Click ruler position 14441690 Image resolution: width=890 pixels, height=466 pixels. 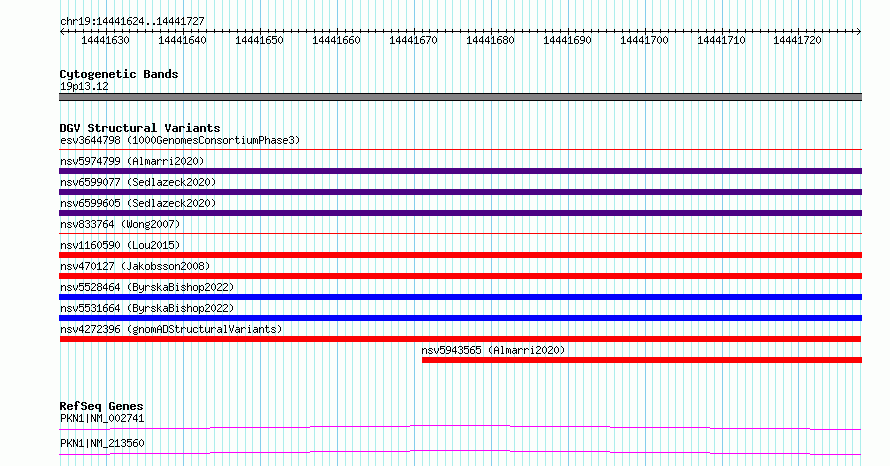pyautogui.click(x=568, y=40)
